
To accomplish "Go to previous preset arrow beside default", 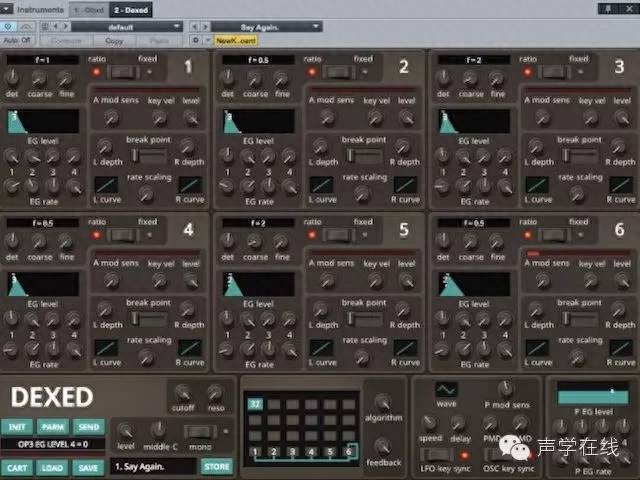I will [56, 27].
